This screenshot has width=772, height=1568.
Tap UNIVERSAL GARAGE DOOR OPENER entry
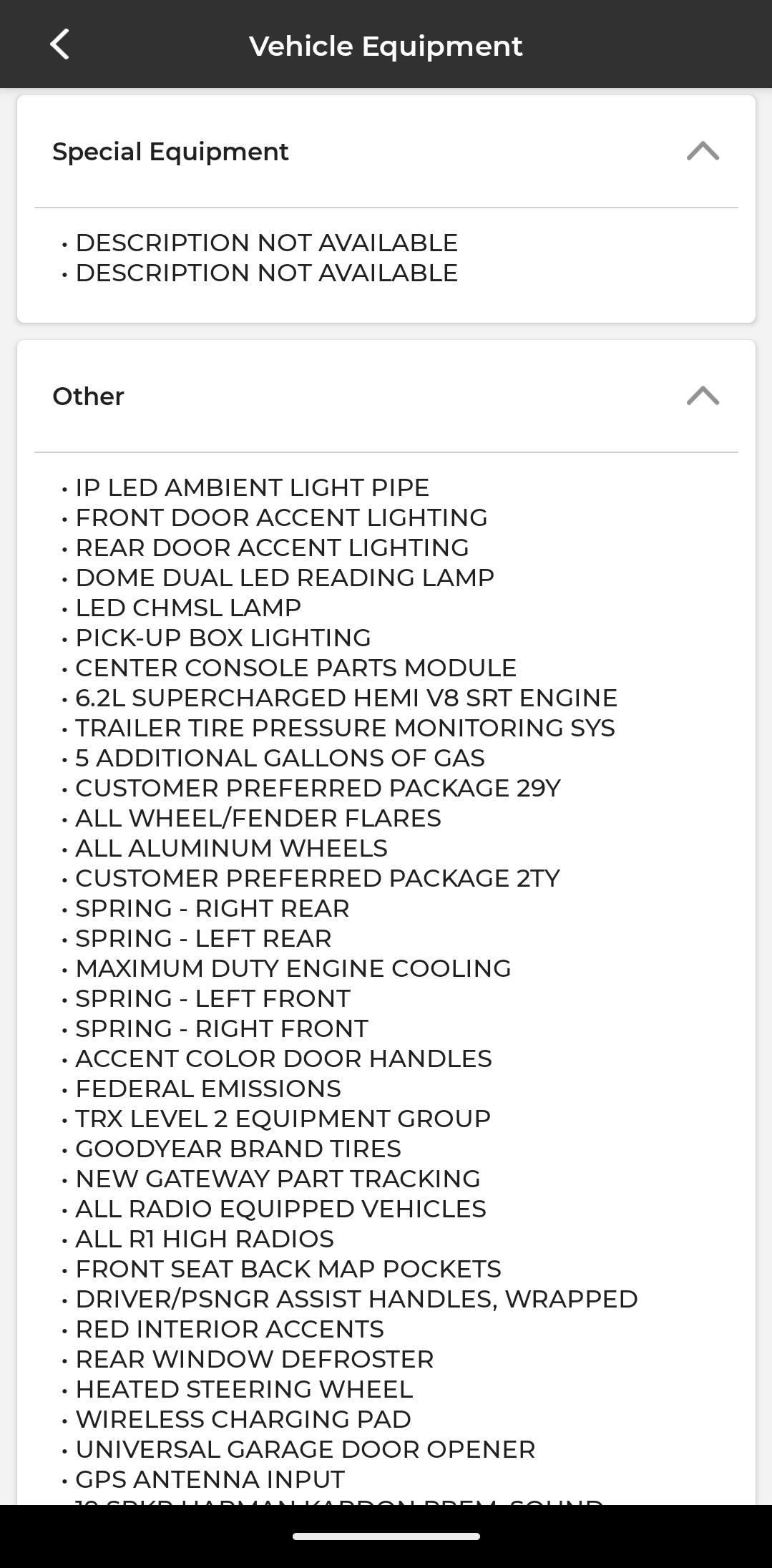coord(305,1450)
